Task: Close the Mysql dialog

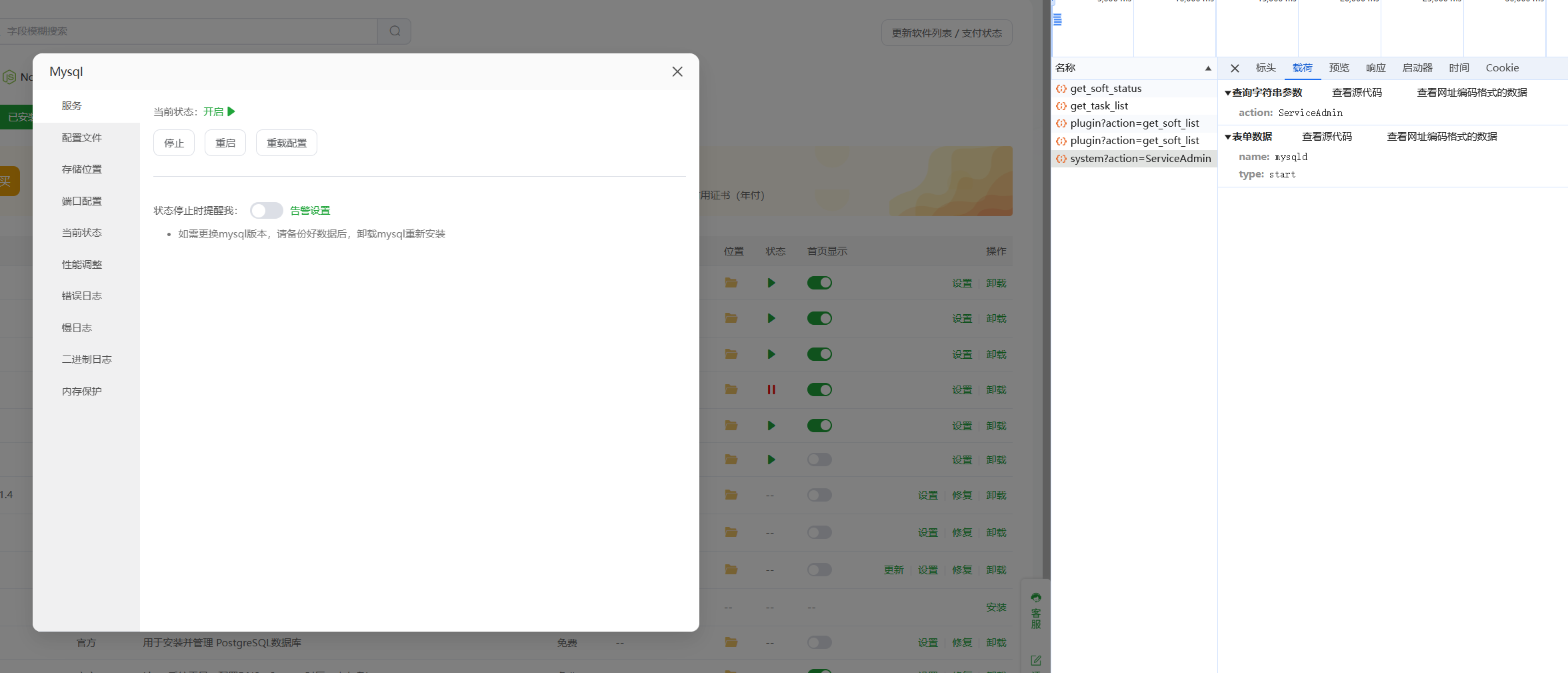Action: (677, 71)
